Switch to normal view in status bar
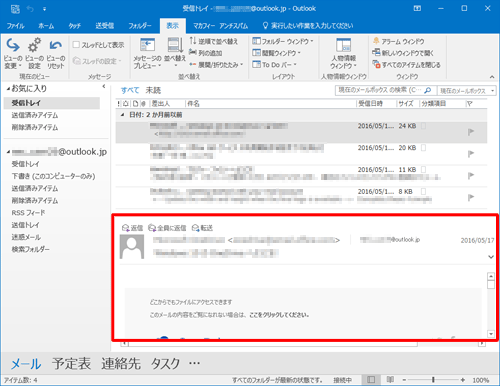 click(371, 380)
